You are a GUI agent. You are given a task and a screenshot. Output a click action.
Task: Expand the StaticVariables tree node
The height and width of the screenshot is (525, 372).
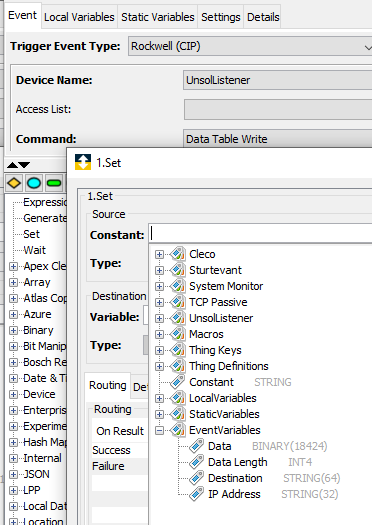tap(159, 414)
